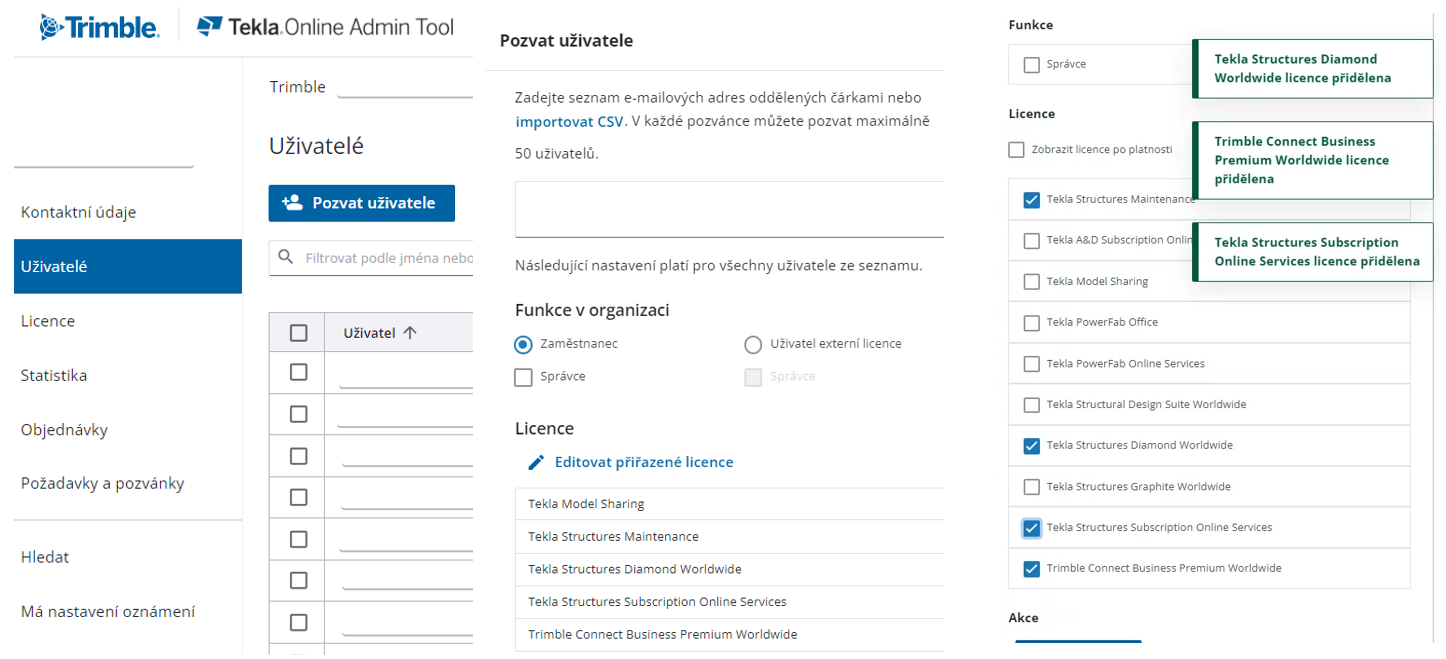This screenshot has width=1446, height=659.
Task: Uncheck Tekla Structures Maintenance licence checkbox
Action: (x=1032, y=200)
